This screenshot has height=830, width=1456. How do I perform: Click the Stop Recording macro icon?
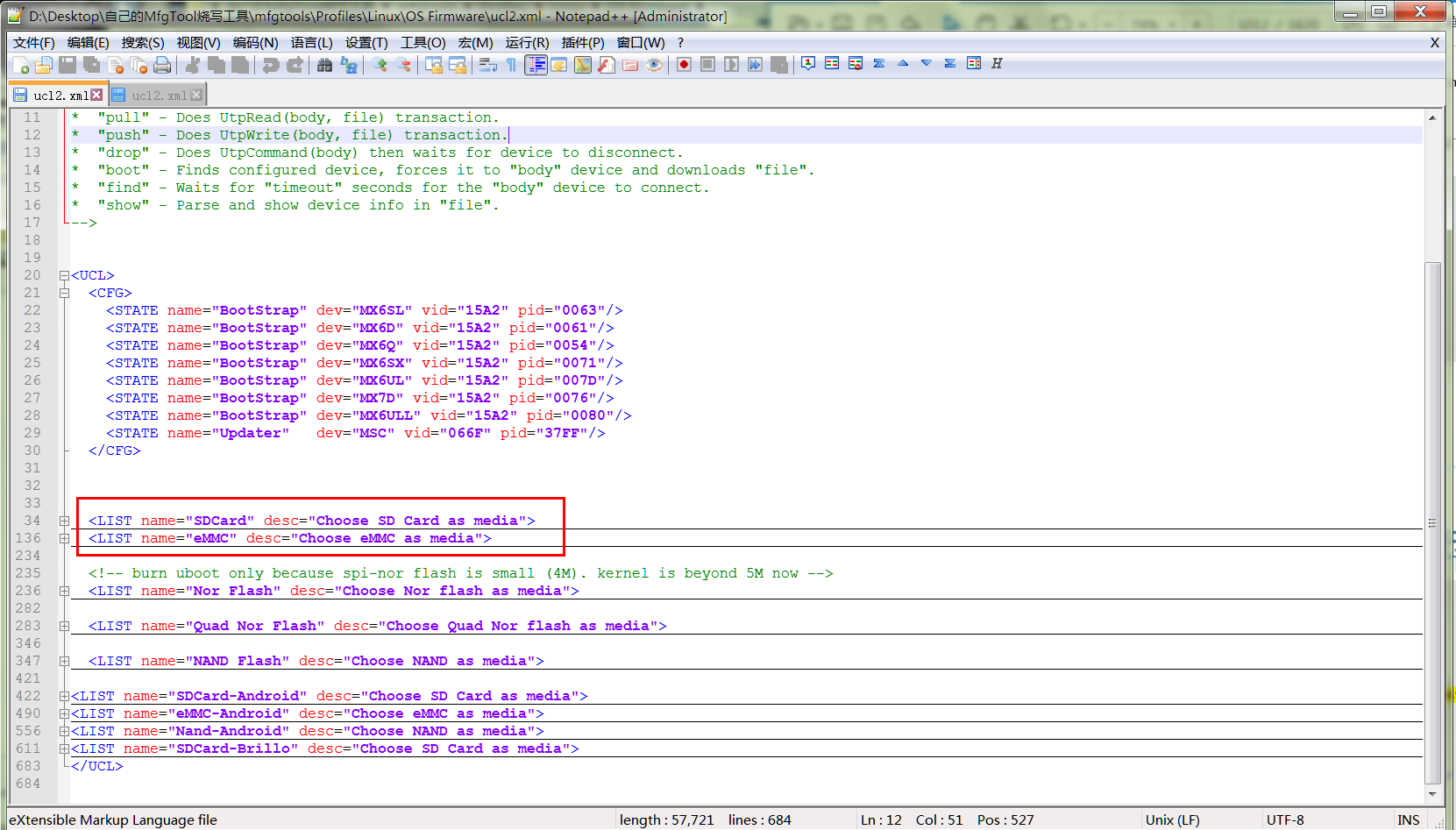(708, 64)
